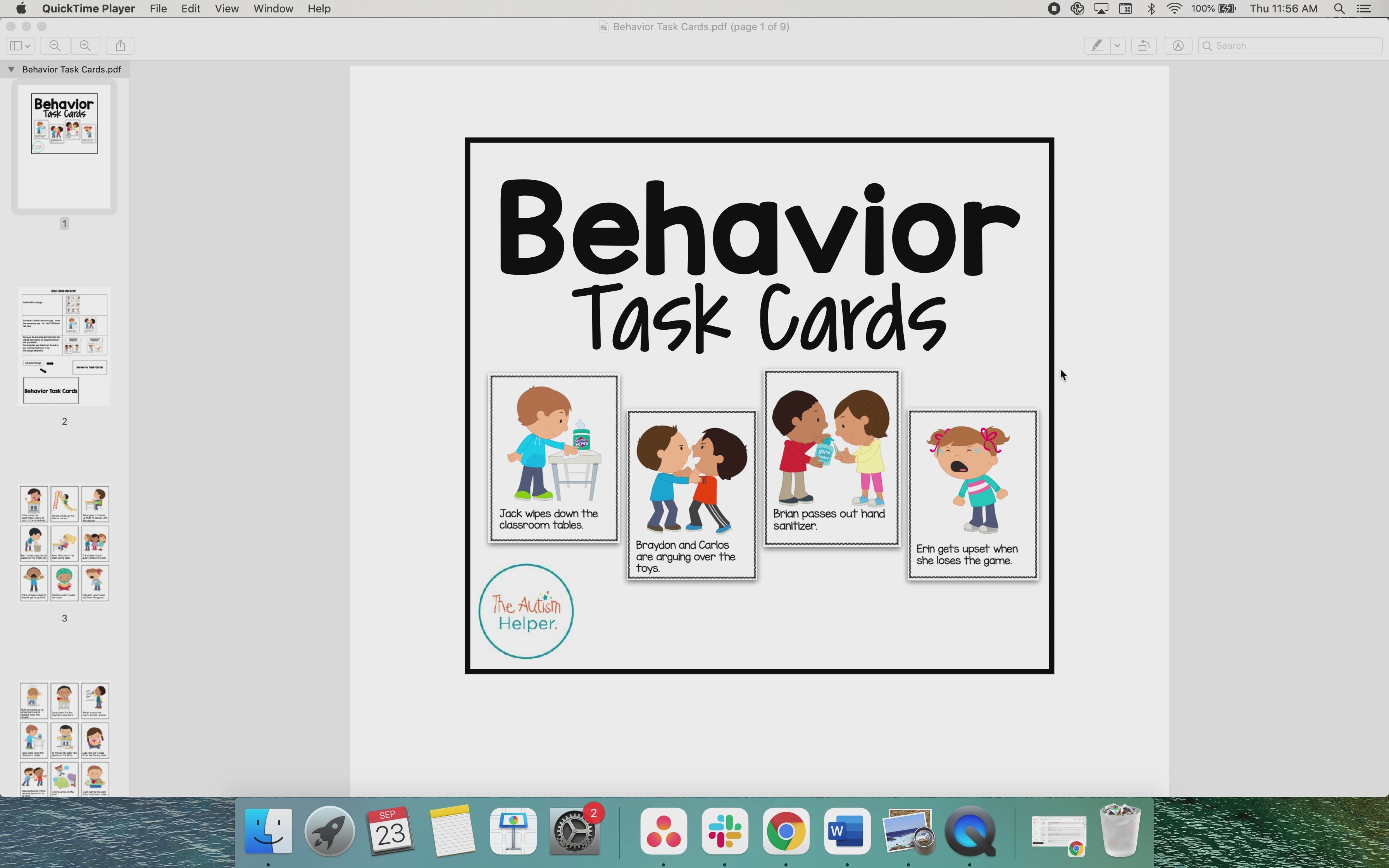The height and width of the screenshot is (868, 1389).
Task: Zoom in on the PDF page
Action: pos(86,45)
